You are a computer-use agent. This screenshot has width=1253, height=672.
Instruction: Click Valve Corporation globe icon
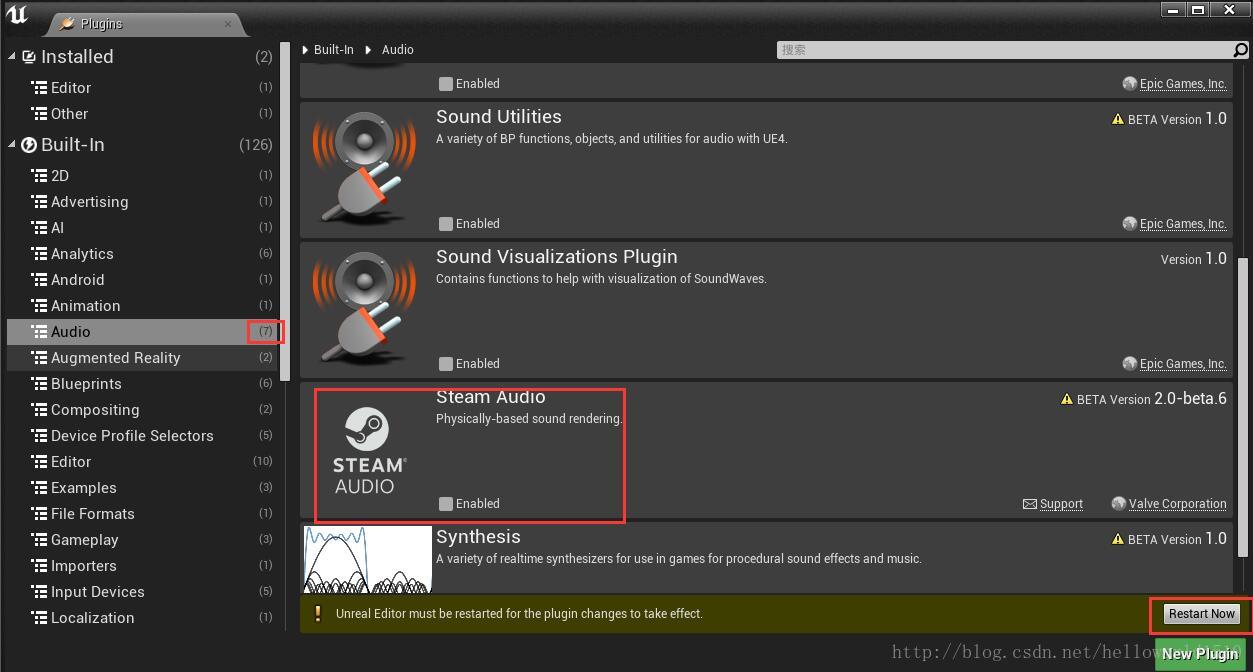[1118, 504]
